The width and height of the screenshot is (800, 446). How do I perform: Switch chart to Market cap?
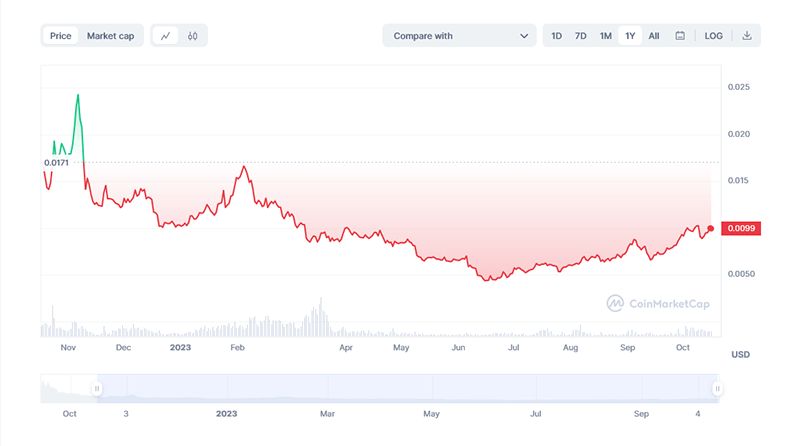click(110, 36)
